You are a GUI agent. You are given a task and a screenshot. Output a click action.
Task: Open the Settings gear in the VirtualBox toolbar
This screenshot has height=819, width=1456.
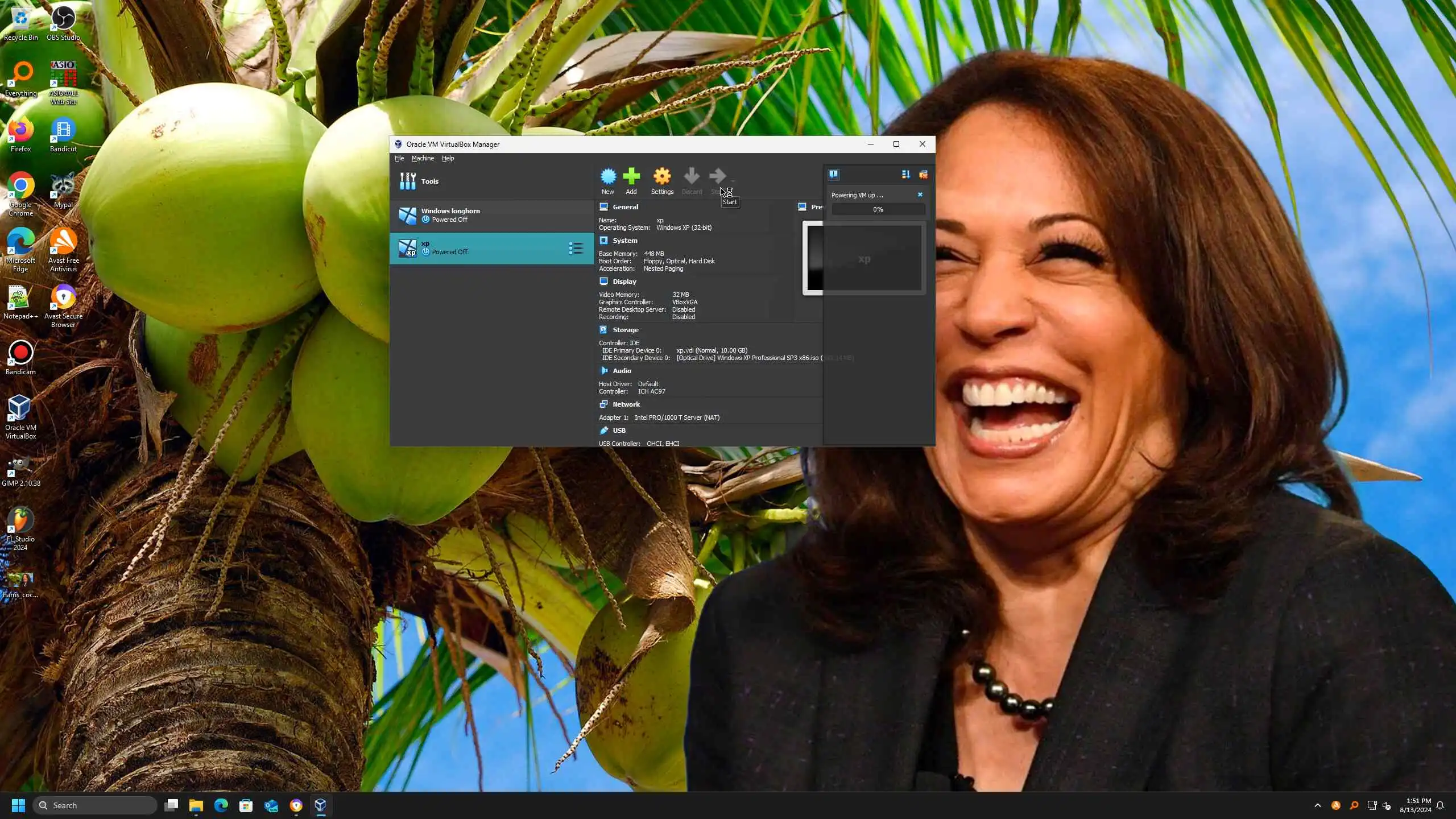click(x=662, y=176)
